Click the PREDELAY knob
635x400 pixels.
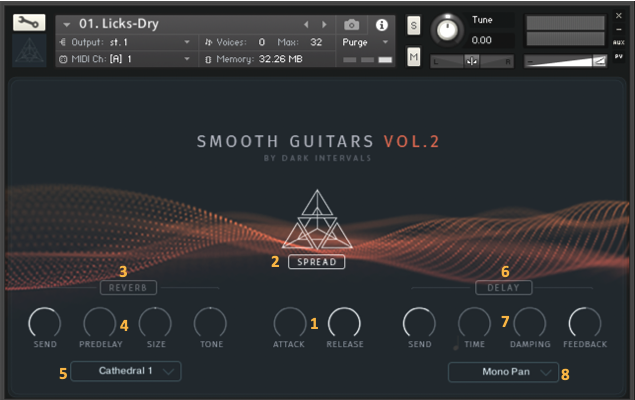(100, 323)
